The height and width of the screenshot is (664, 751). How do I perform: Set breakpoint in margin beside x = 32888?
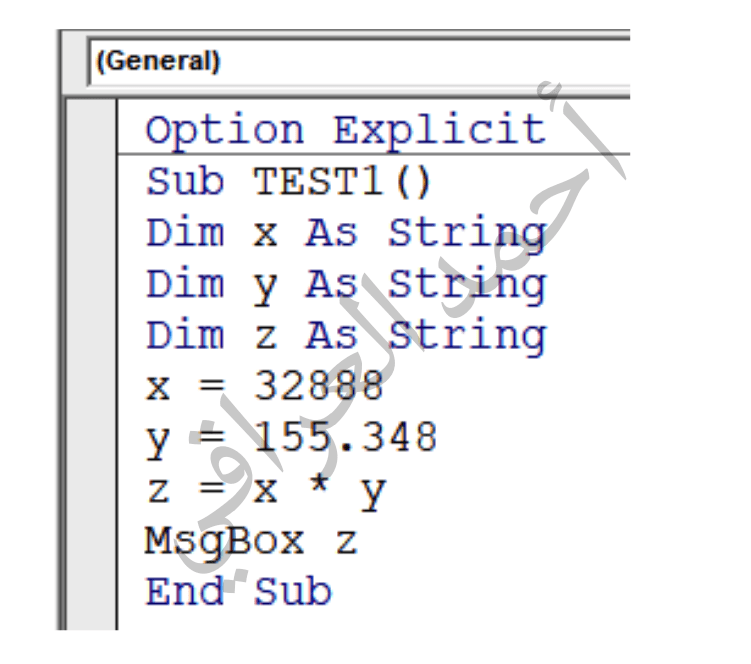click(91, 386)
